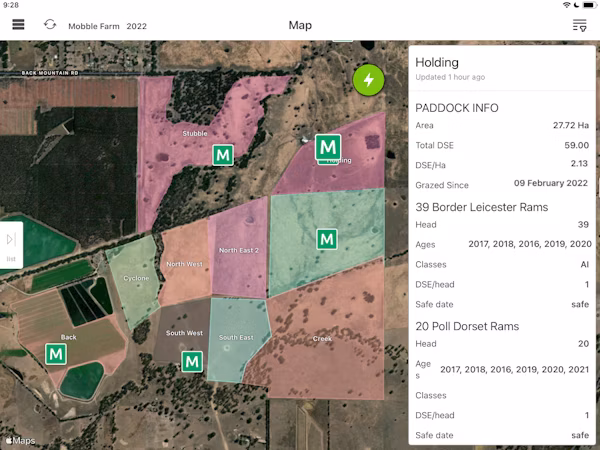Image resolution: width=600 pixels, height=450 pixels.
Task: Open 39 Border Leicester Rams mob
Action: tap(482, 207)
